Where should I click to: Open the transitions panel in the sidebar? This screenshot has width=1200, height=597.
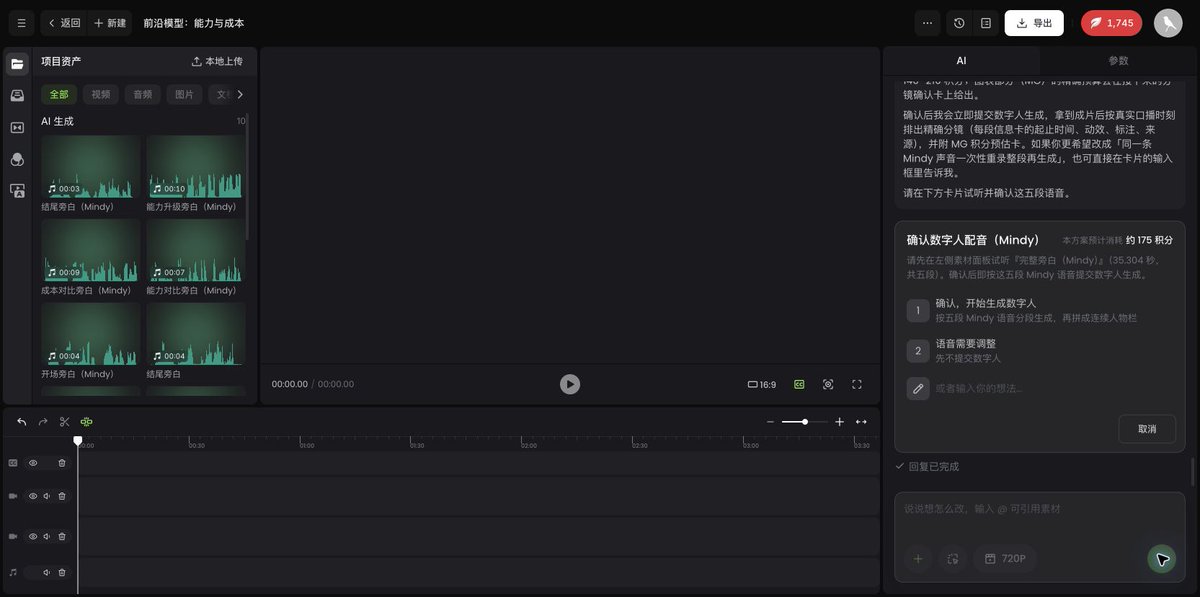17,127
